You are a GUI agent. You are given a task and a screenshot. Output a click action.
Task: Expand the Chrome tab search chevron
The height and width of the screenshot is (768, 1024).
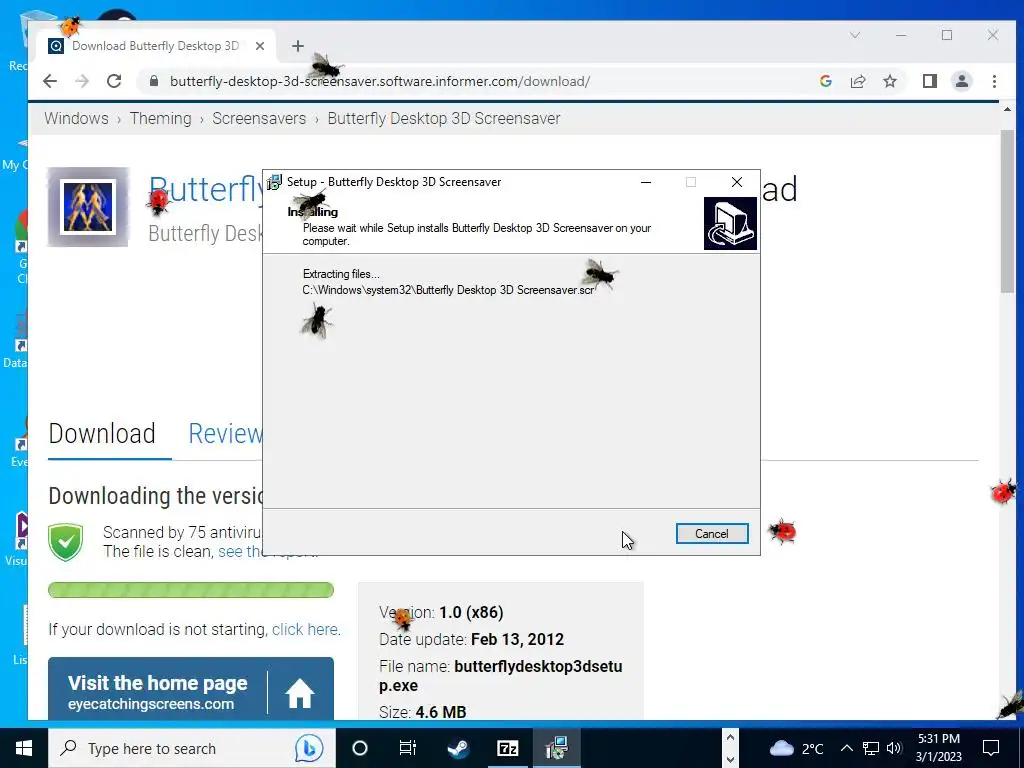855,35
